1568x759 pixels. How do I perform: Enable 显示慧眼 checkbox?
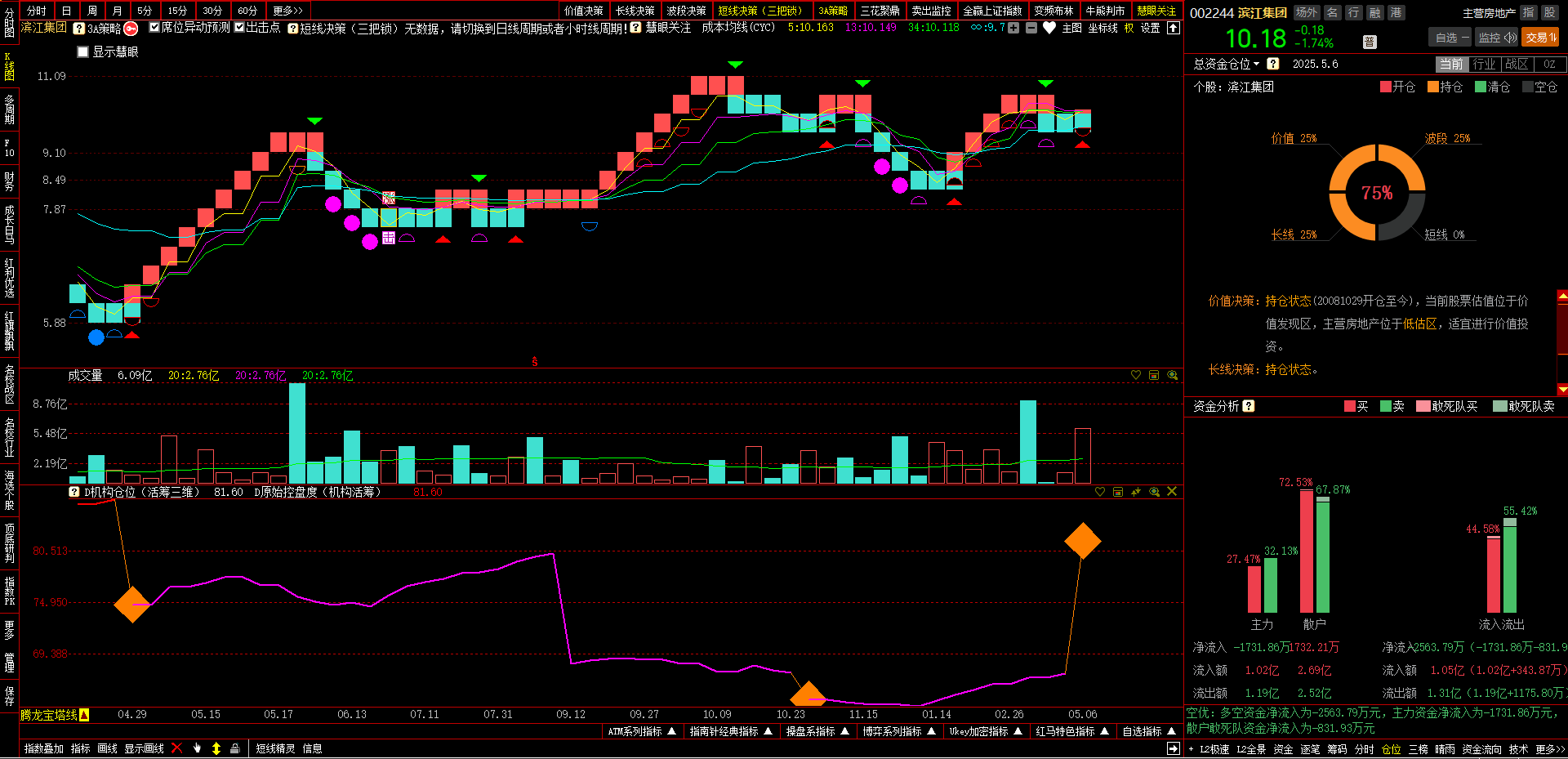point(82,51)
